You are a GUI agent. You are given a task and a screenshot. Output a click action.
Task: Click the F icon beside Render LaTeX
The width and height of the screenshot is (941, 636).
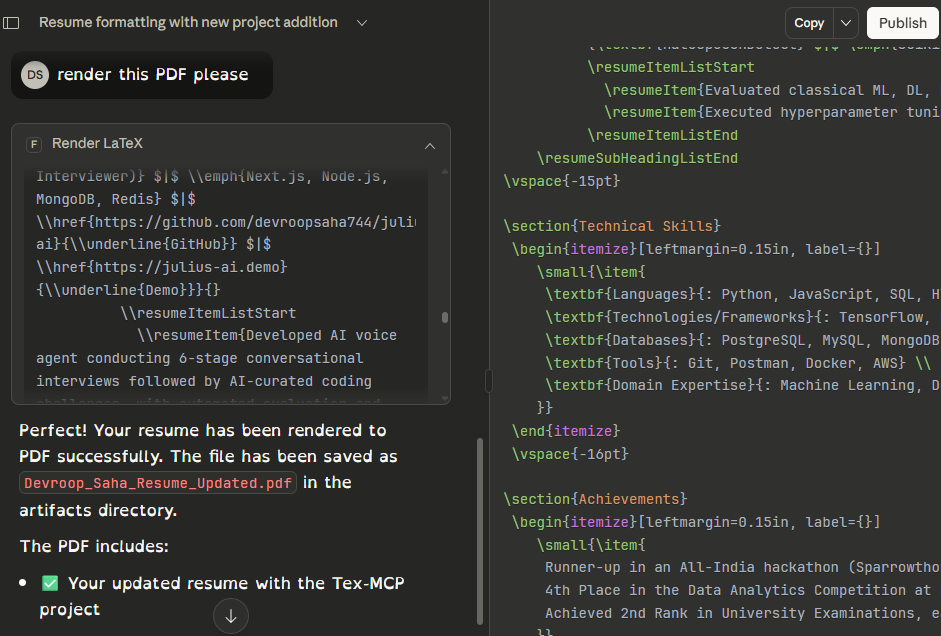click(34, 144)
